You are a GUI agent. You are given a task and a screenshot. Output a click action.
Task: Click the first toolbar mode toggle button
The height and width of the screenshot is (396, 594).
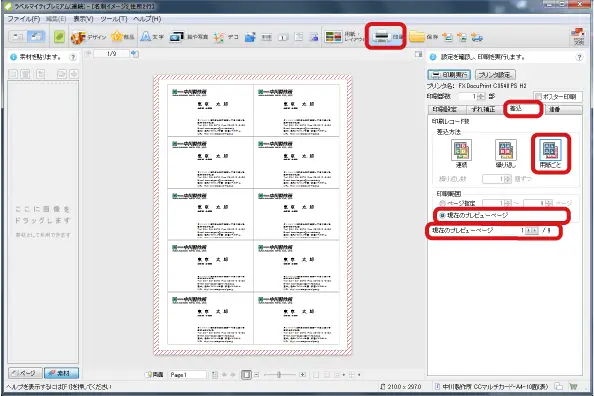click(18, 37)
